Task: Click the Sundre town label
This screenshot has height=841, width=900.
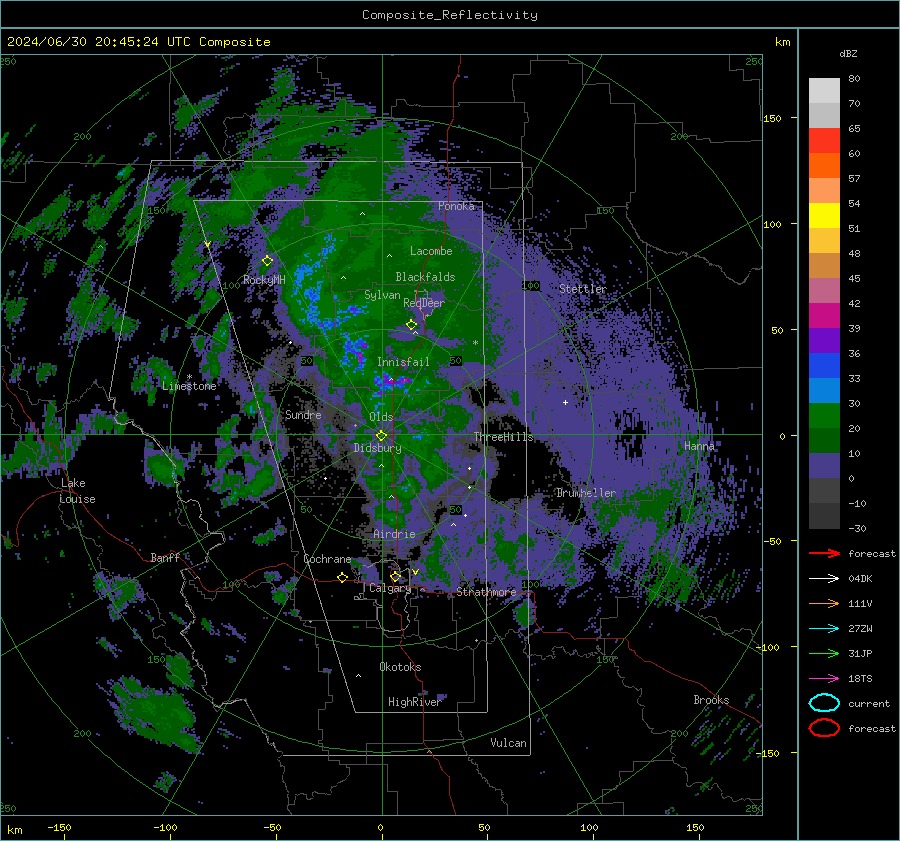Action: click(303, 415)
